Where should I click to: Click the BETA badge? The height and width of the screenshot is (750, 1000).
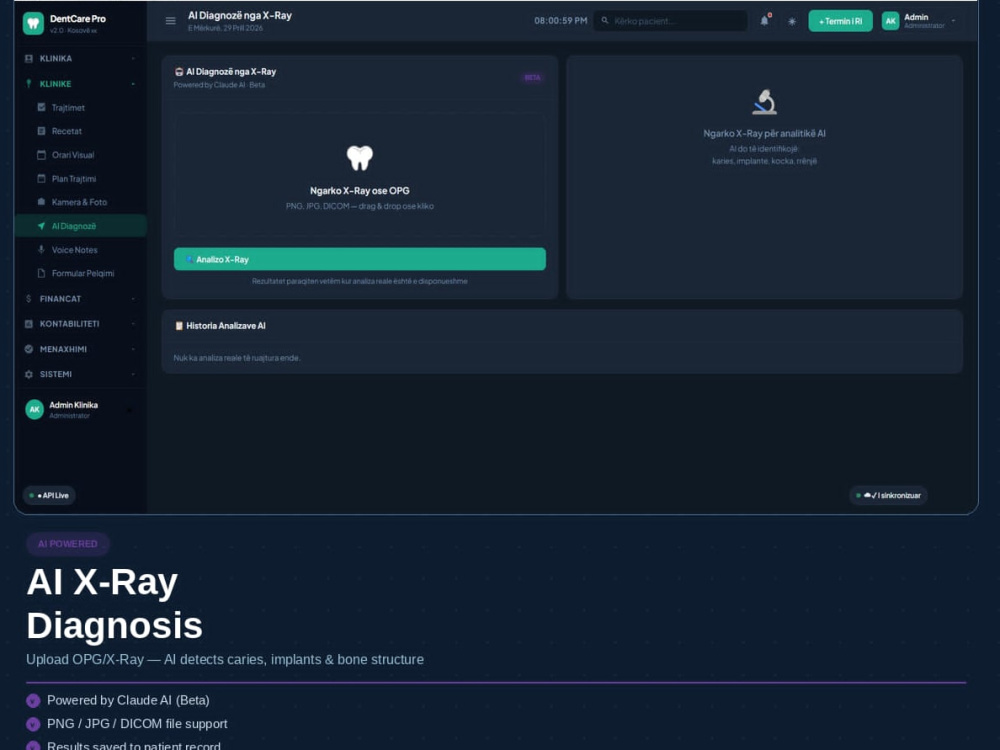pyautogui.click(x=533, y=78)
